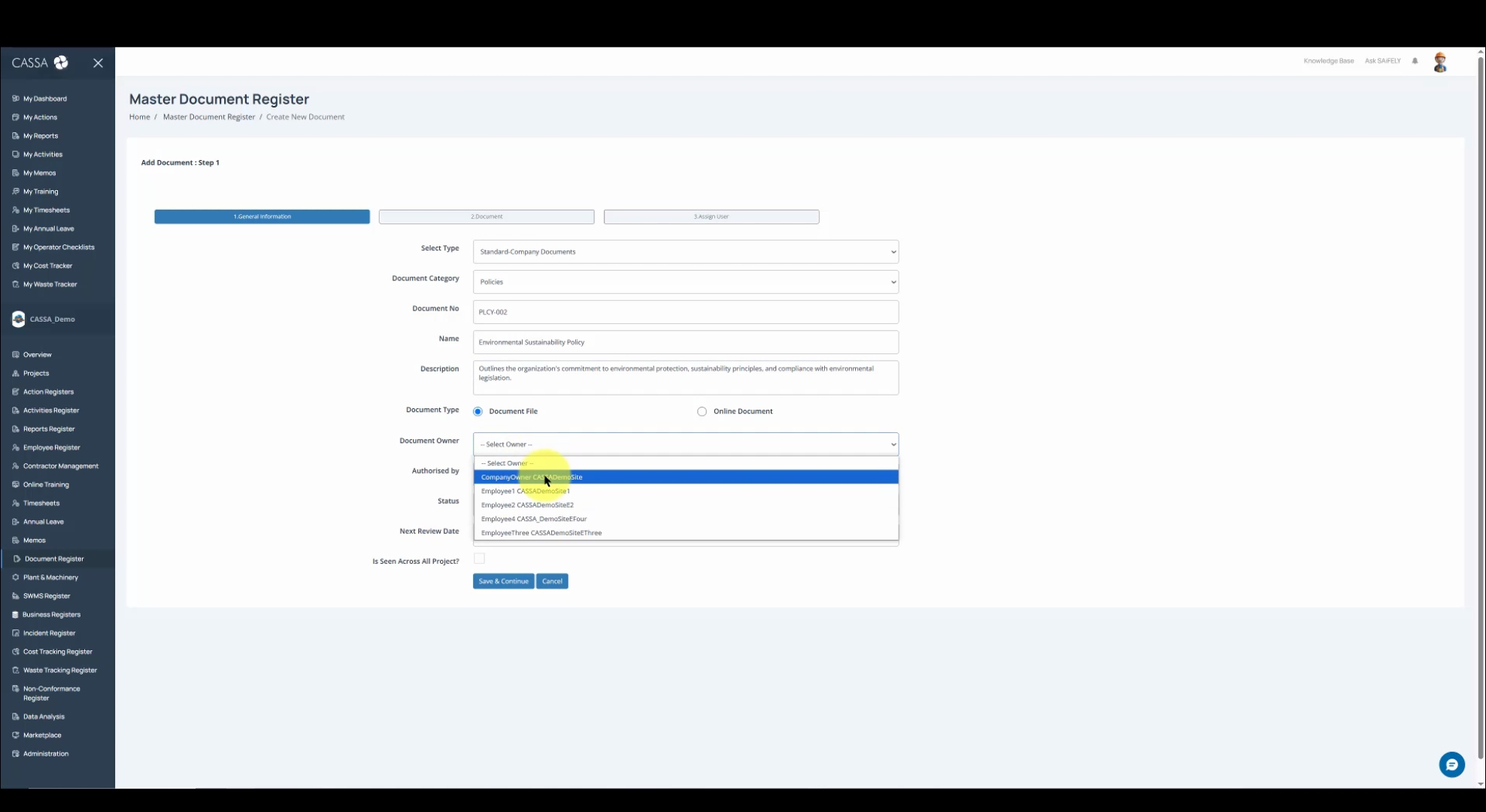Open the chat support bubble icon
Viewport: 1486px width, 812px height.
pyautogui.click(x=1451, y=765)
